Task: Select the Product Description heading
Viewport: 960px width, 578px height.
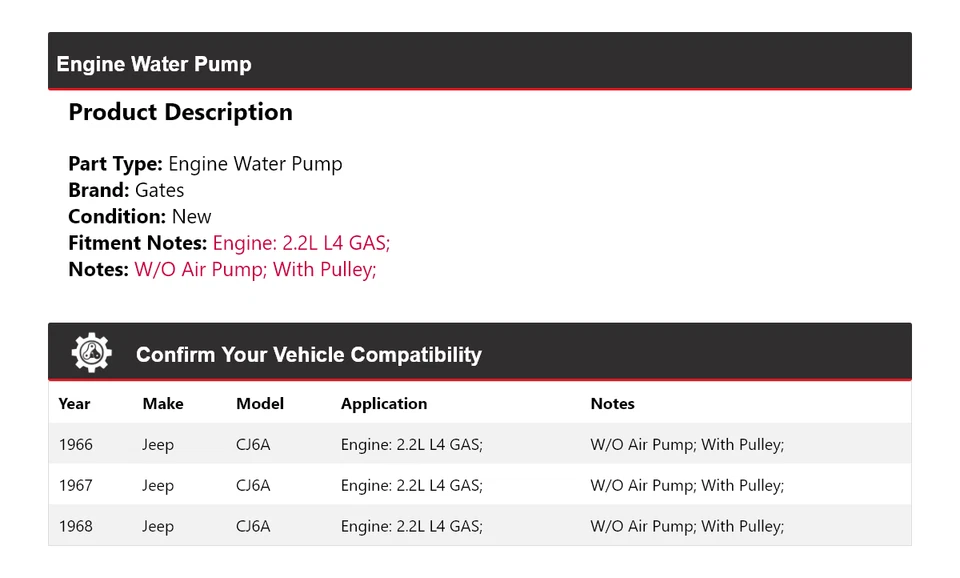Action: point(180,112)
